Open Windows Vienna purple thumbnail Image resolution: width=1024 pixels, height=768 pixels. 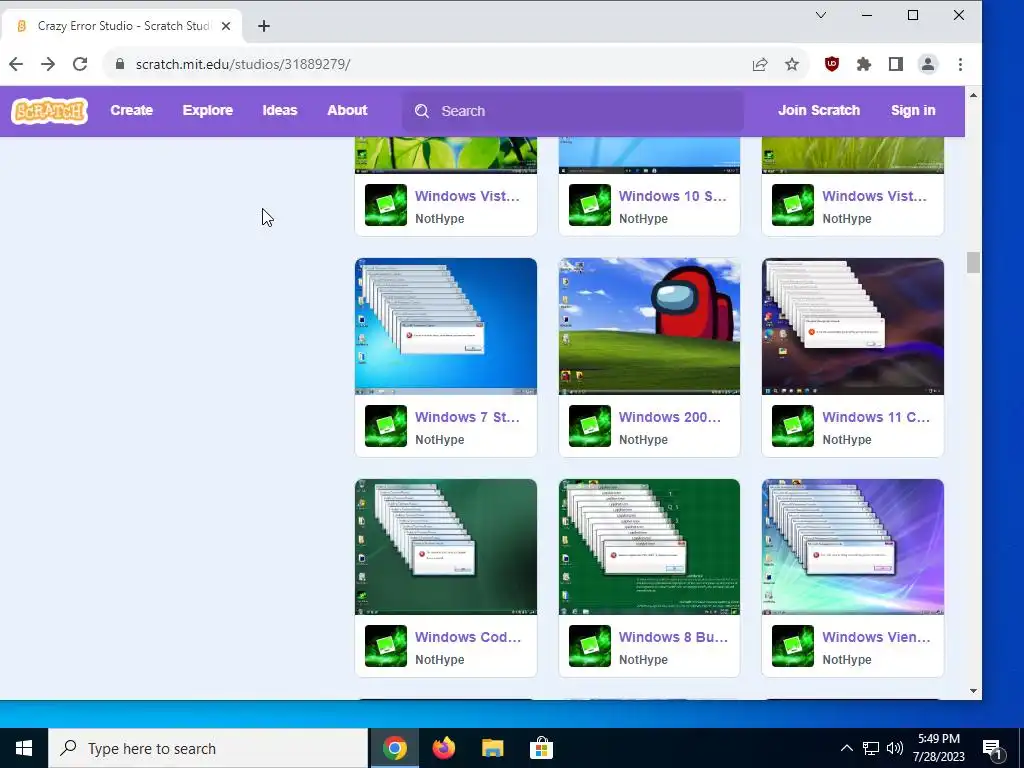[853, 547]
